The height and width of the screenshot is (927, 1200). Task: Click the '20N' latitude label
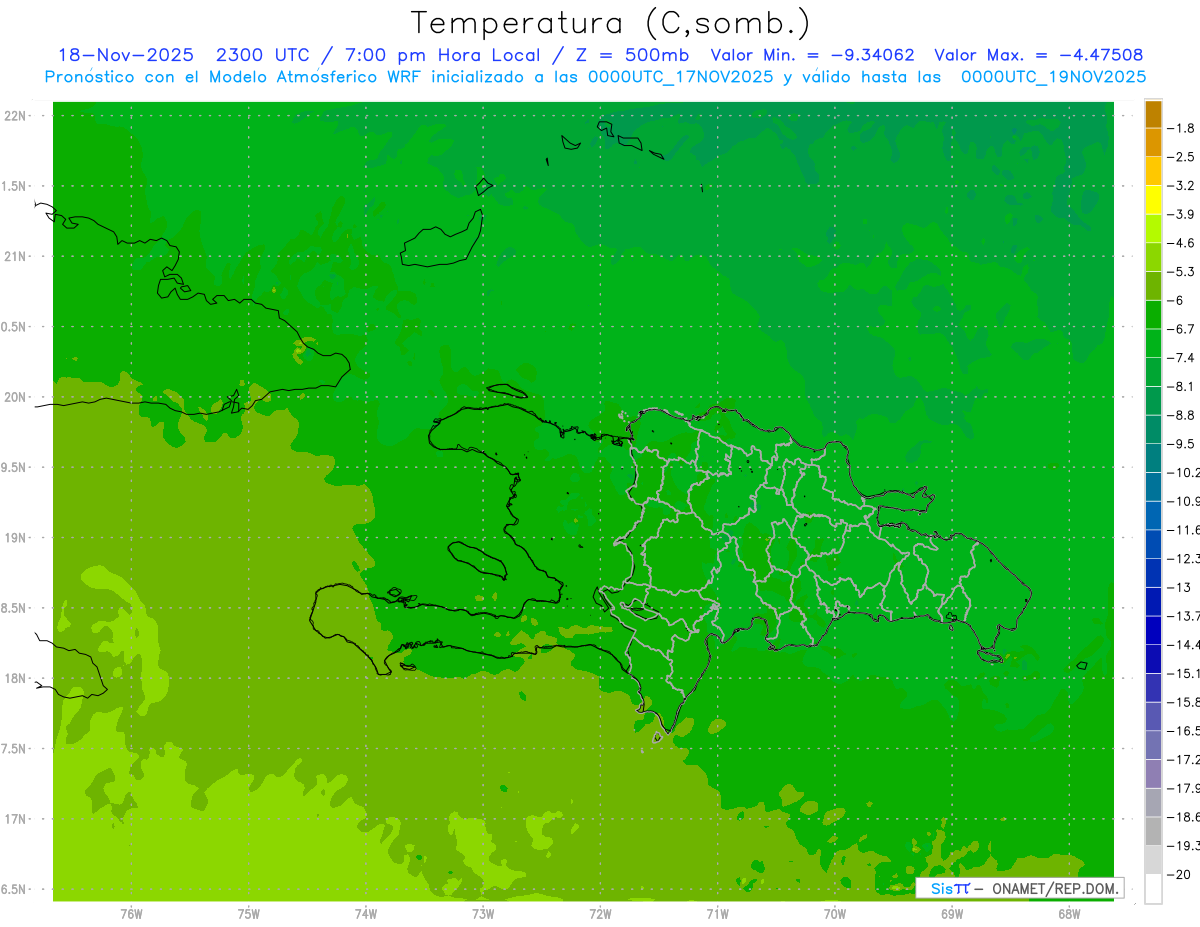coord(14,397)
